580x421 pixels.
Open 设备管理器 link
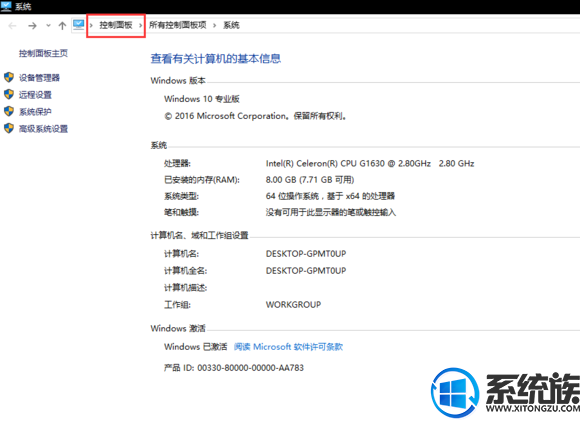(39, 78)
